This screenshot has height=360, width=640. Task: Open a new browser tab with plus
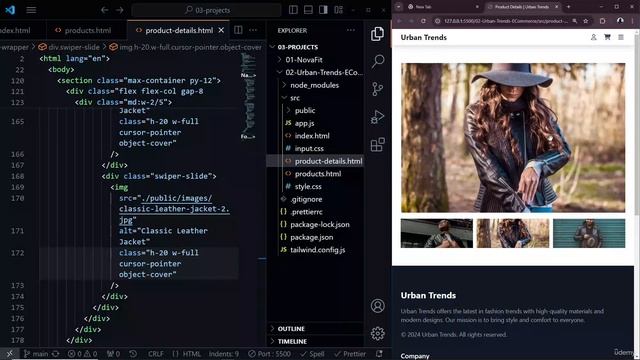[568, 7]
